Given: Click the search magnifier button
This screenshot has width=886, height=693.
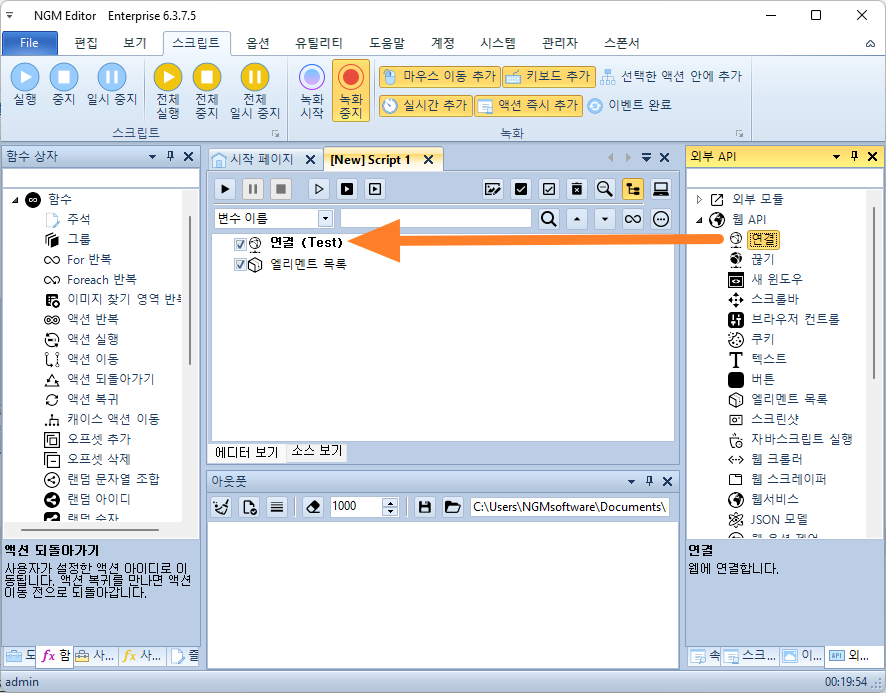Looking at the screenshot, I should (548, 218).
